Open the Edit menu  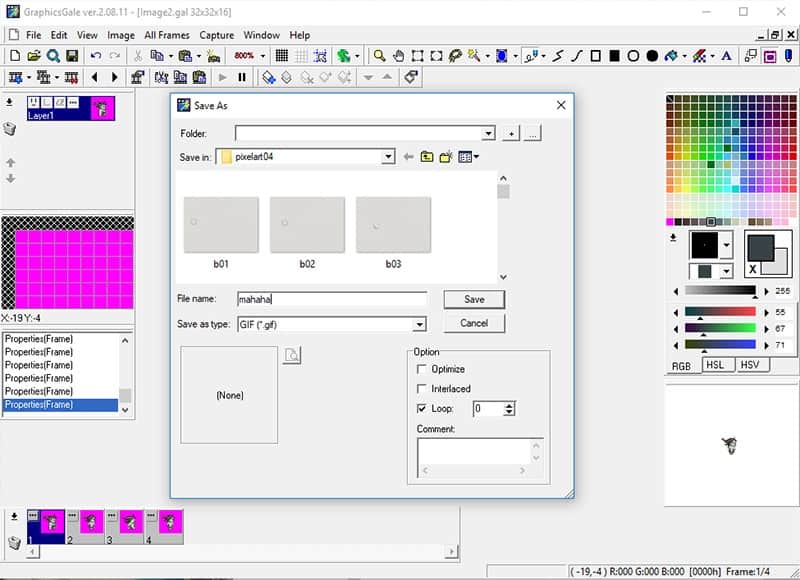coord(59,35)
